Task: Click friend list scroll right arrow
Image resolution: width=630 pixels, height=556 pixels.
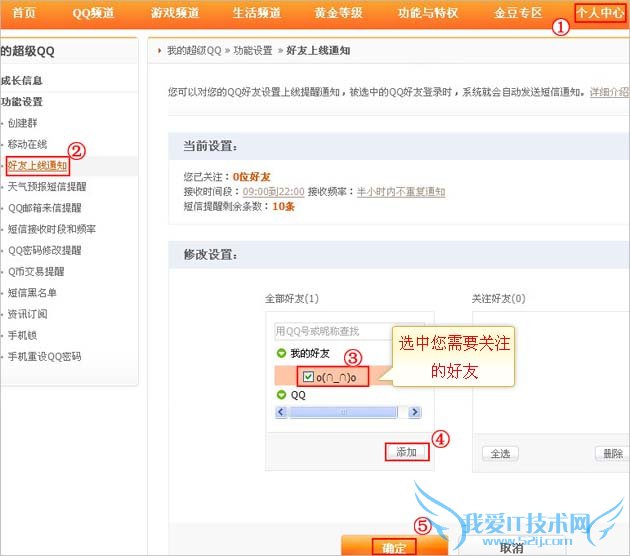Action: [415, 412]
